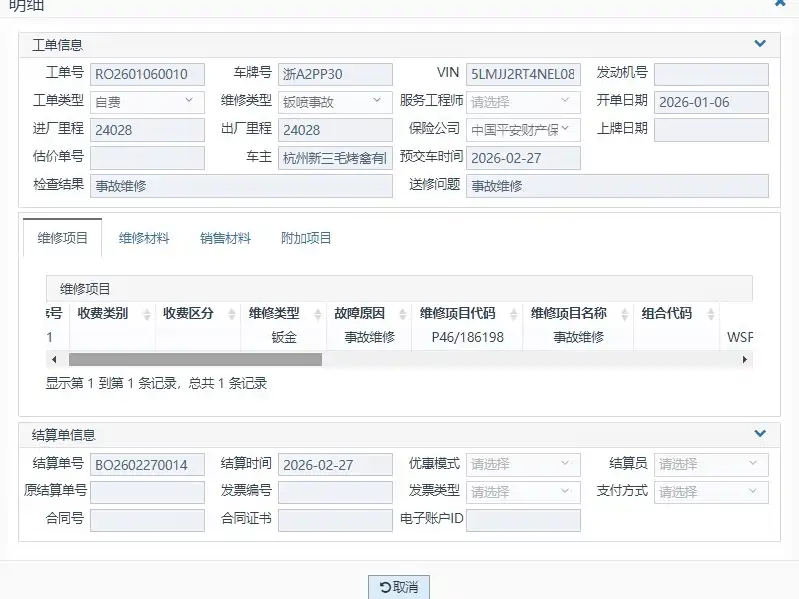Click the table scroll right arrow
The image size is (799, 599).
pos(744,360)
